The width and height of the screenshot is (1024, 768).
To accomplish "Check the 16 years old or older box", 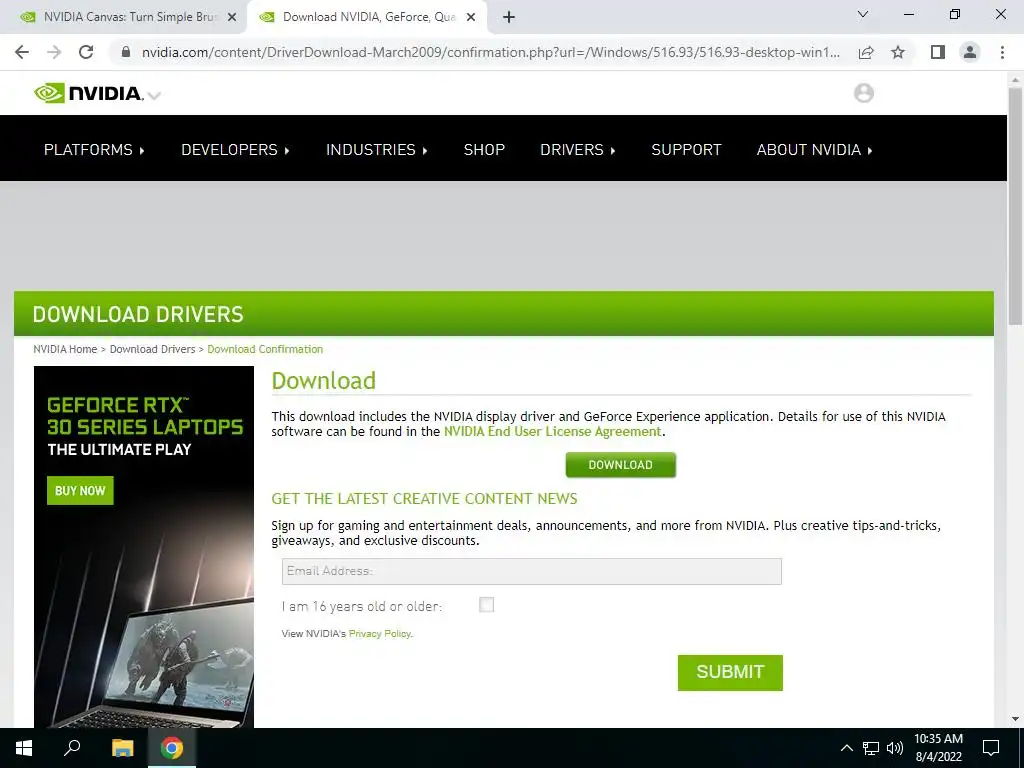I will (487, 605).
